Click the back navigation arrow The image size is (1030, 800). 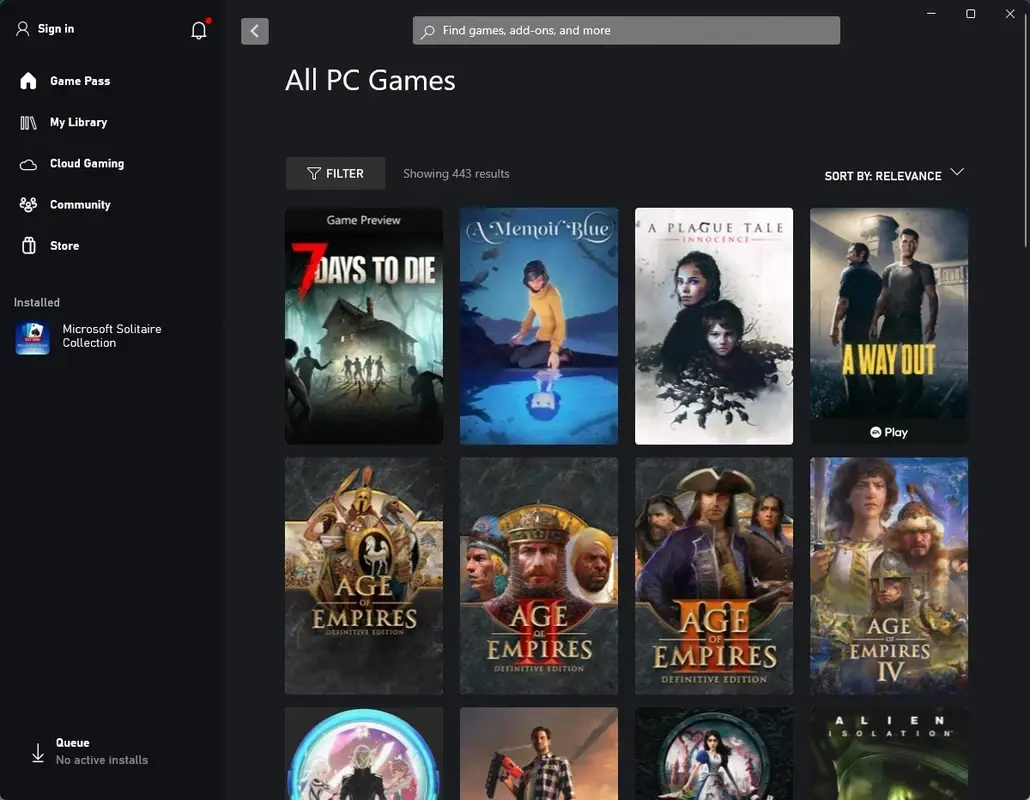pyautogui.click(x=254, y=31)
